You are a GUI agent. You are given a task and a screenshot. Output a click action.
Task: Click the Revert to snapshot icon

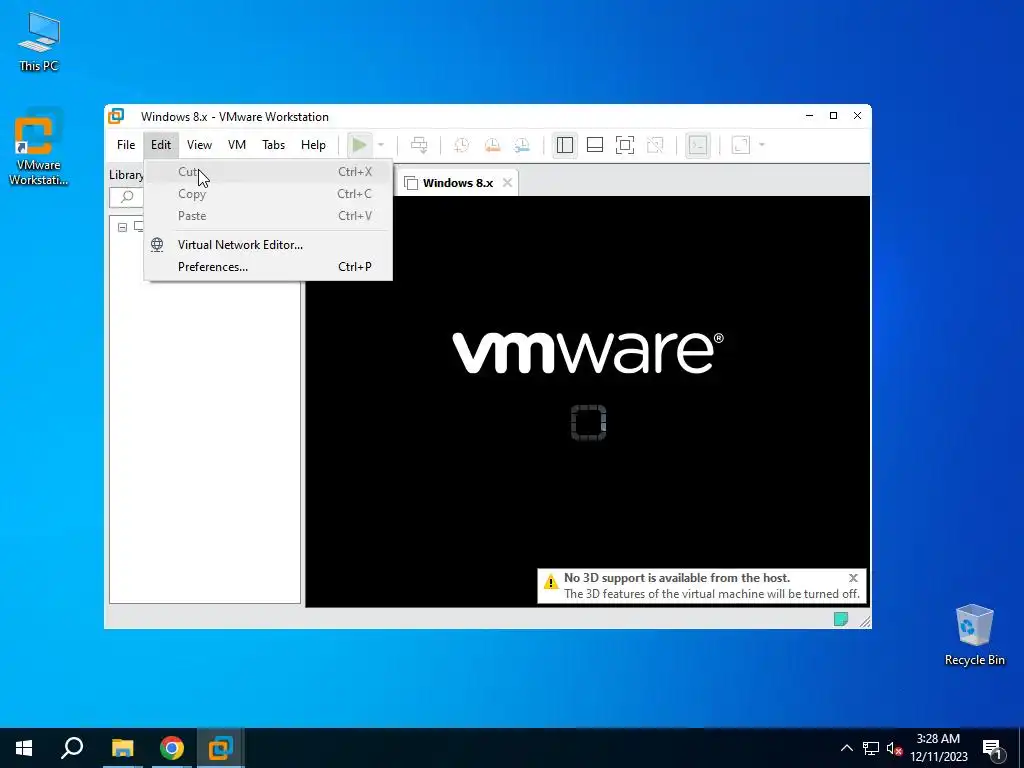click(492, 145)
